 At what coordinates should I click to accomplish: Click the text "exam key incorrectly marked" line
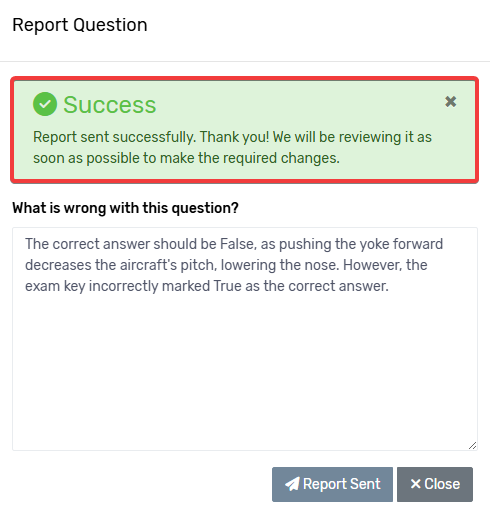click(x=117, y=286)
